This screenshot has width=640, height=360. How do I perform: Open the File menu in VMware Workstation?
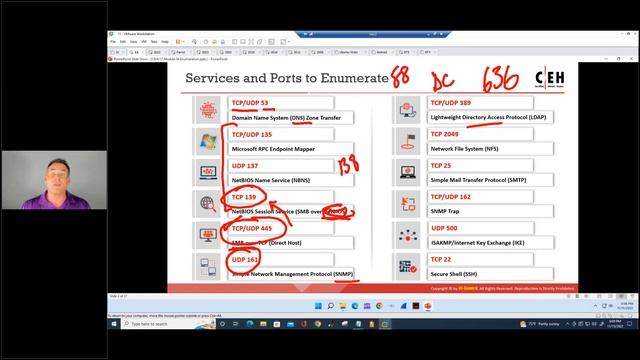click(x=113, y=42)
